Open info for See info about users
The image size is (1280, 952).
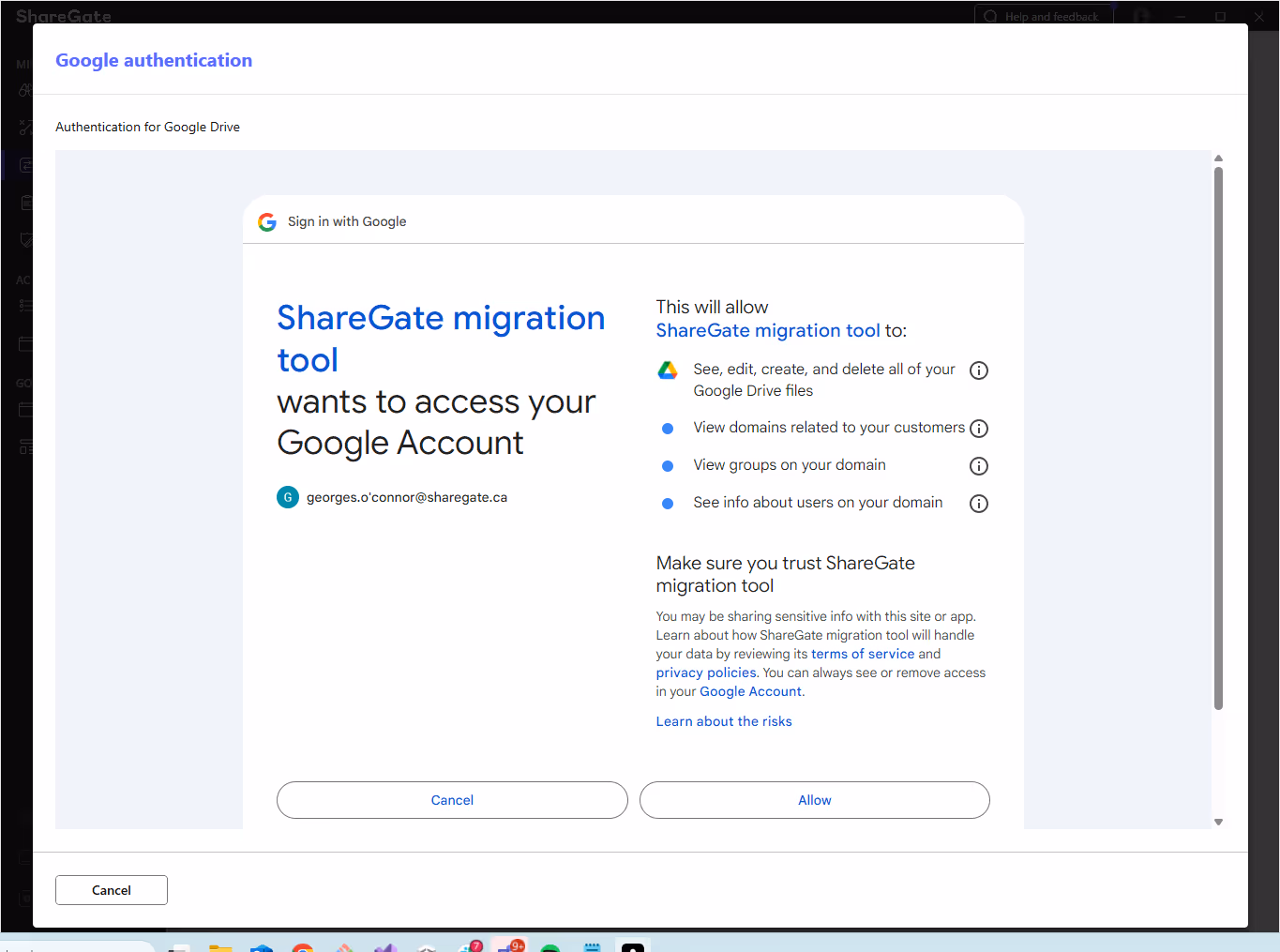[x=979, y=504]
